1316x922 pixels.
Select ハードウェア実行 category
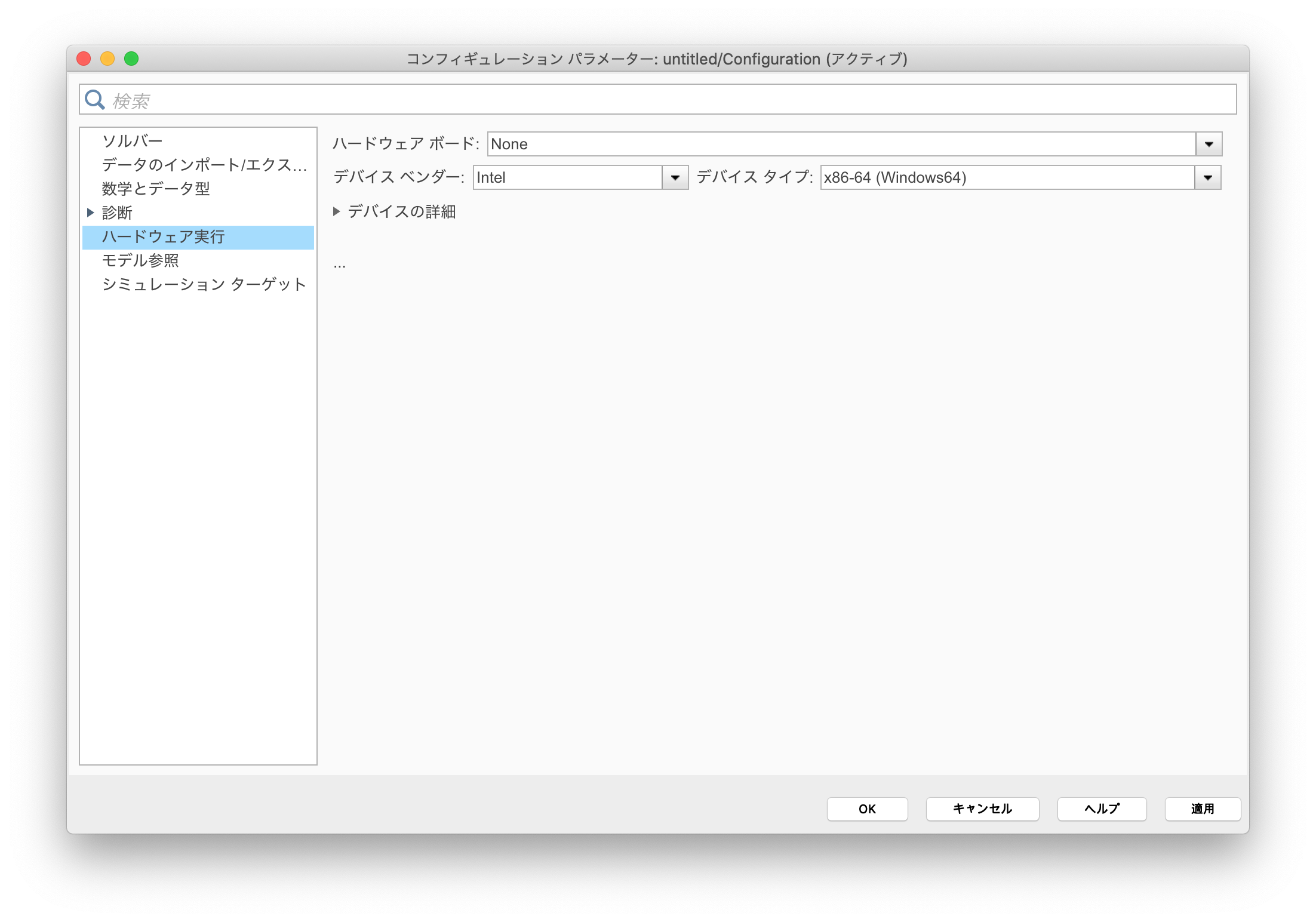[x=164, y=237]
